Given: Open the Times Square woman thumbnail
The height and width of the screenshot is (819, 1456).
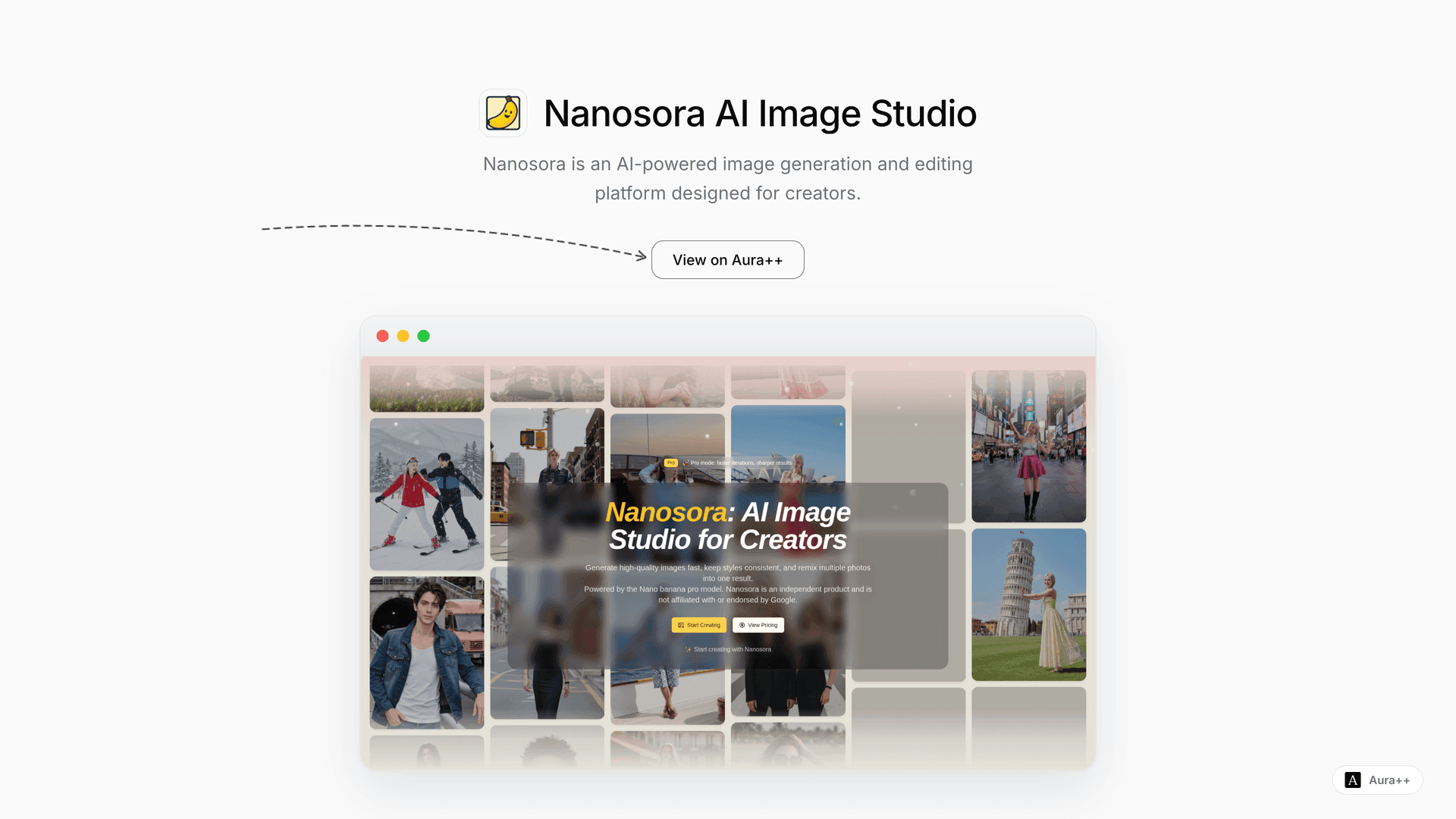Looking at the screenshot, I should click(1028, 446).
